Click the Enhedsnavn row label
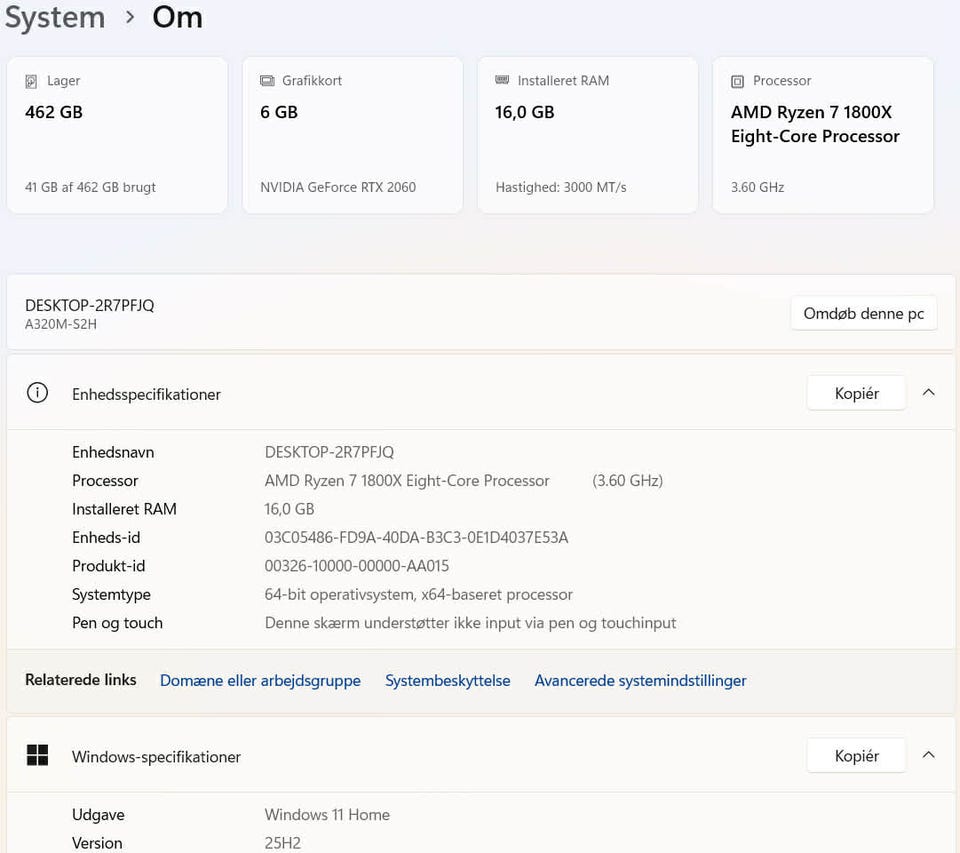Image resolution: width=960 pixels, height=853 pixels. pyautogui.click(x=113, y=452)
